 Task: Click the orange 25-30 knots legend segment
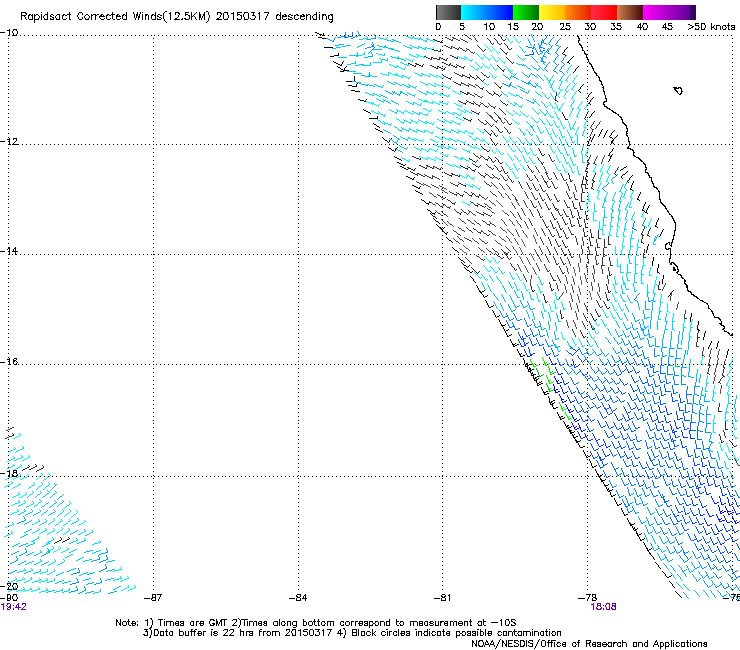pos(578,12)
